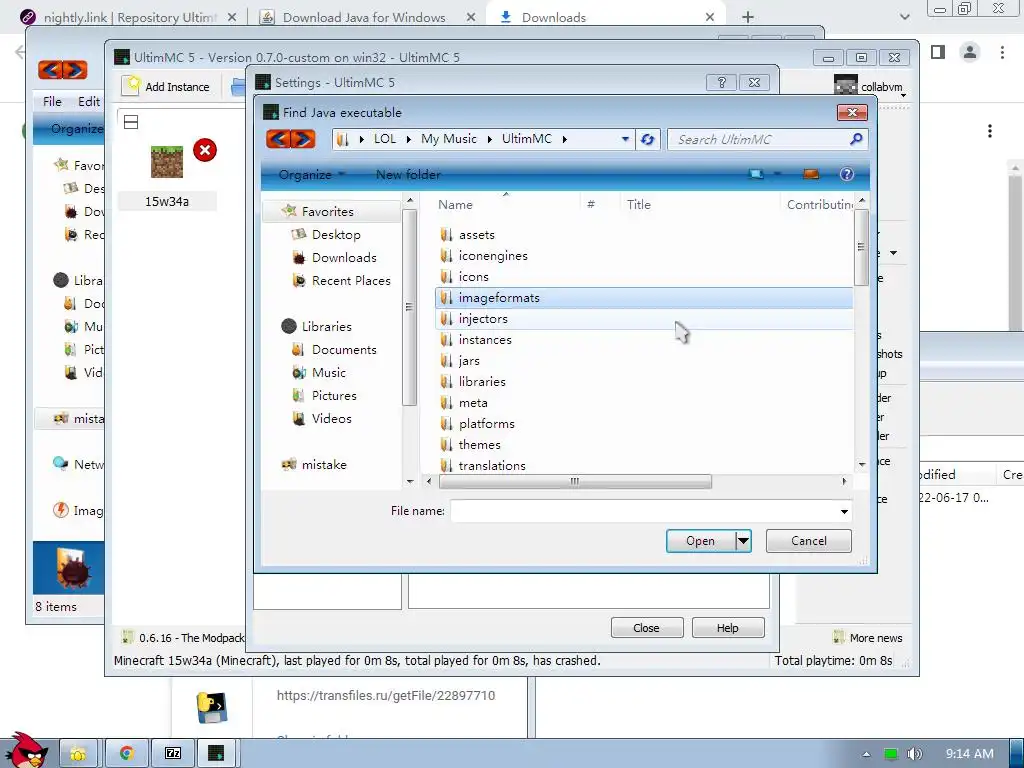Change view icon in file dialog toolbar
Image resolution: width=1024 pixels, height=768 pixels.
756,174
